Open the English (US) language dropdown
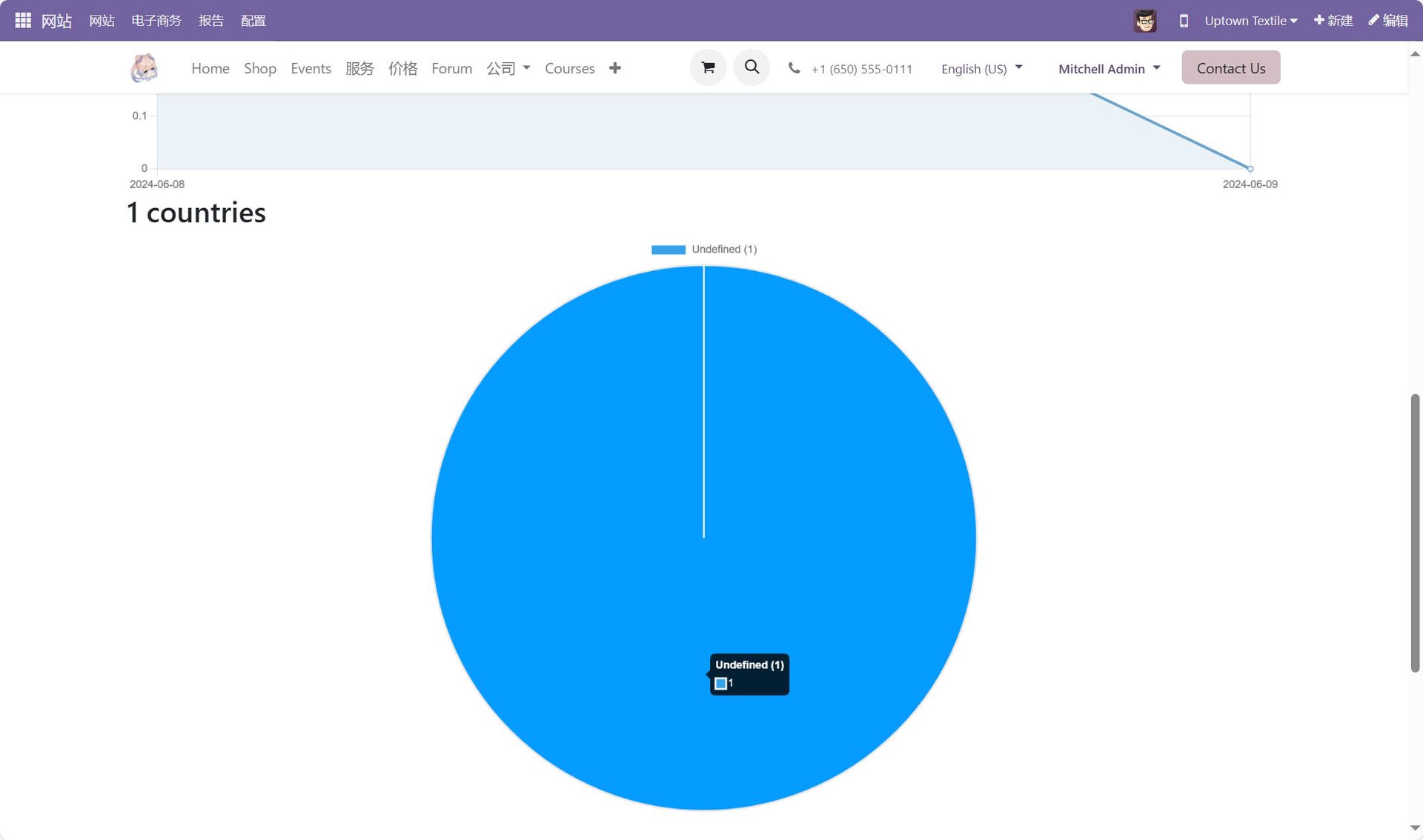1423x840 pixels. pos(982,68)
